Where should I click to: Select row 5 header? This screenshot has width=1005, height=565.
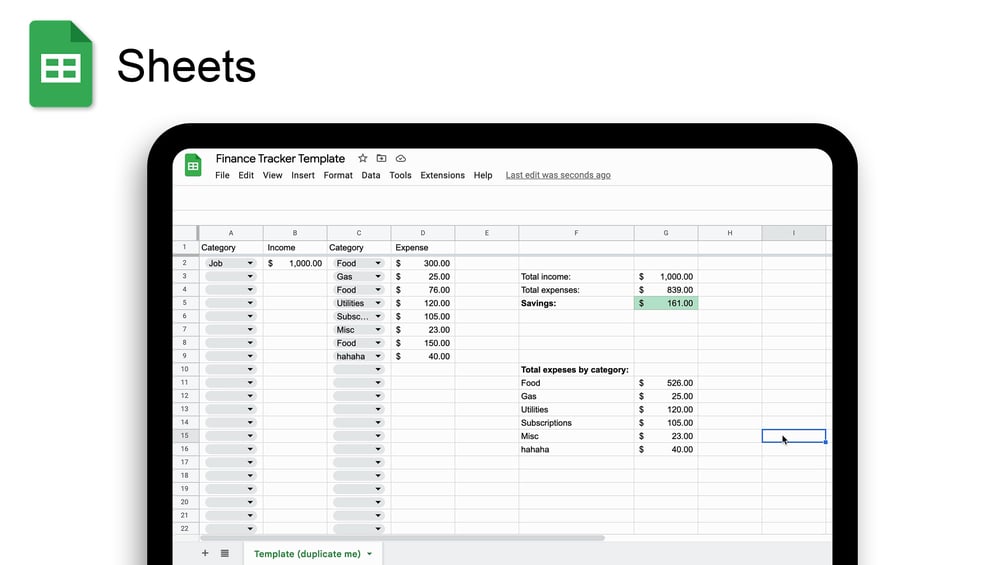pyautogui.click(x=185, y=303)
